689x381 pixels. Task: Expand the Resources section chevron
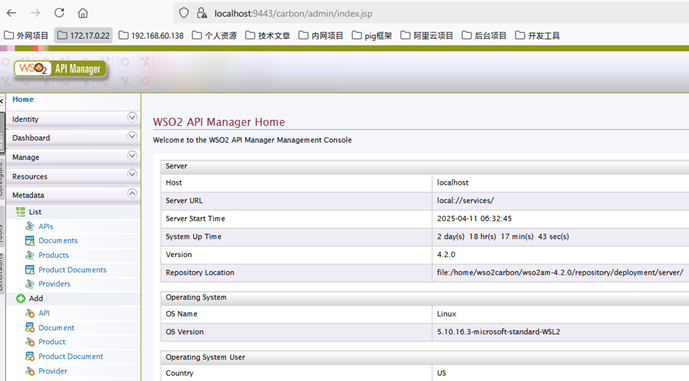(x=132, y=174)
